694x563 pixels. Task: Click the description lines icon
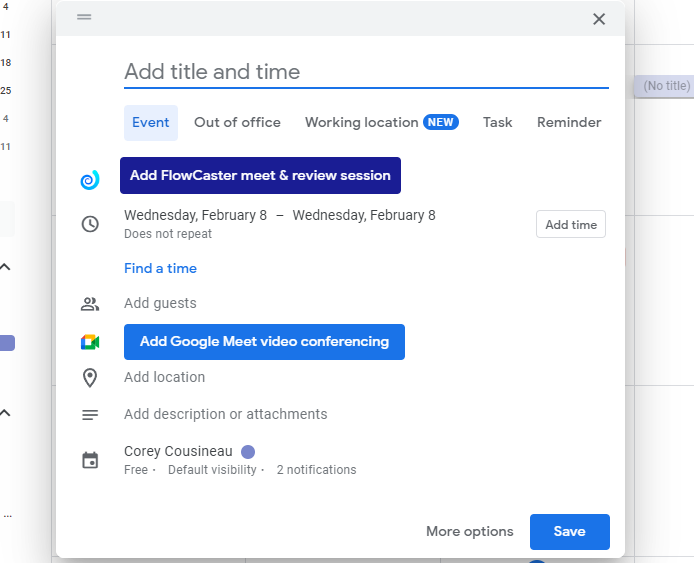[x=90, y=415]
